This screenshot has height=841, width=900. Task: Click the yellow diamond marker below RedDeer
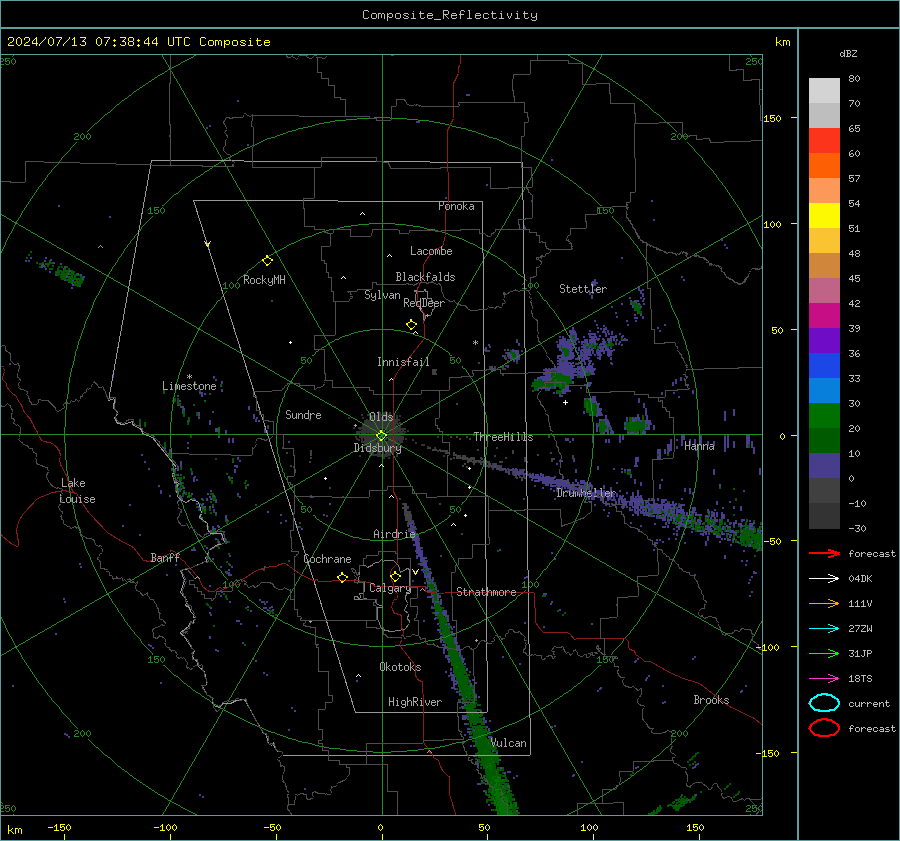[x=411, y=325]
